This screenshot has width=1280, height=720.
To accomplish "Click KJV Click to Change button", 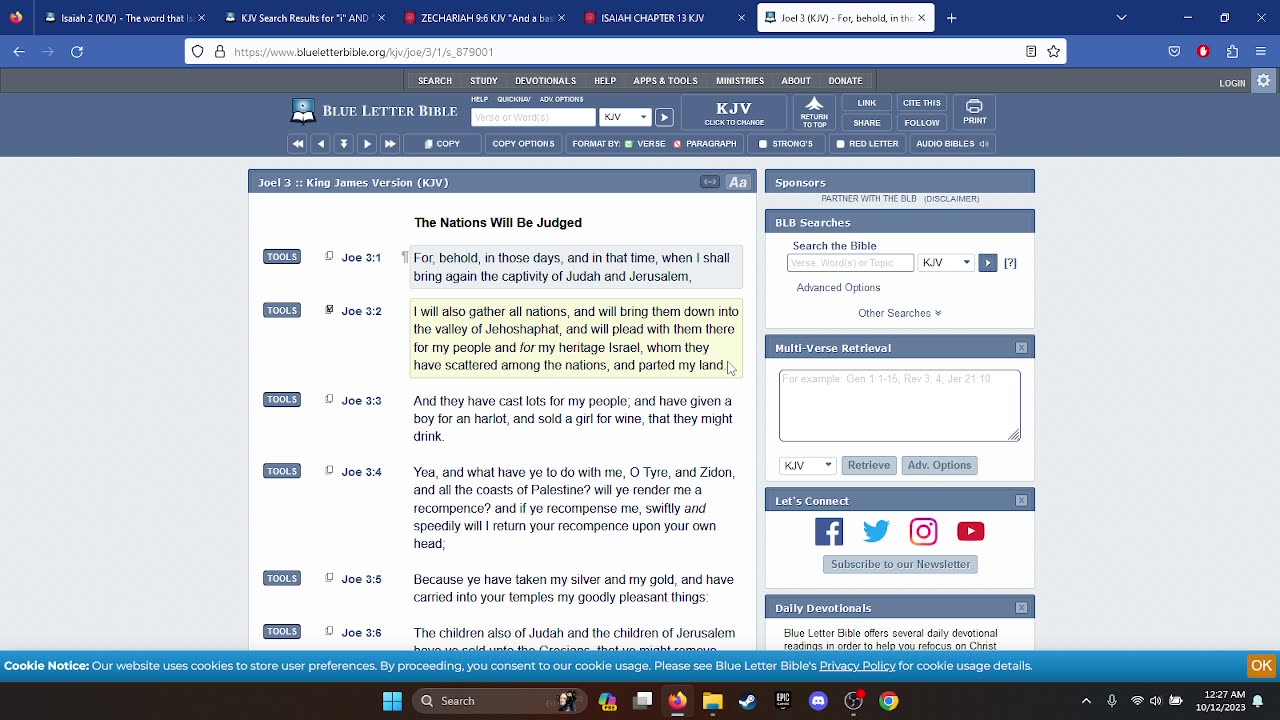I will click(734, 113).
